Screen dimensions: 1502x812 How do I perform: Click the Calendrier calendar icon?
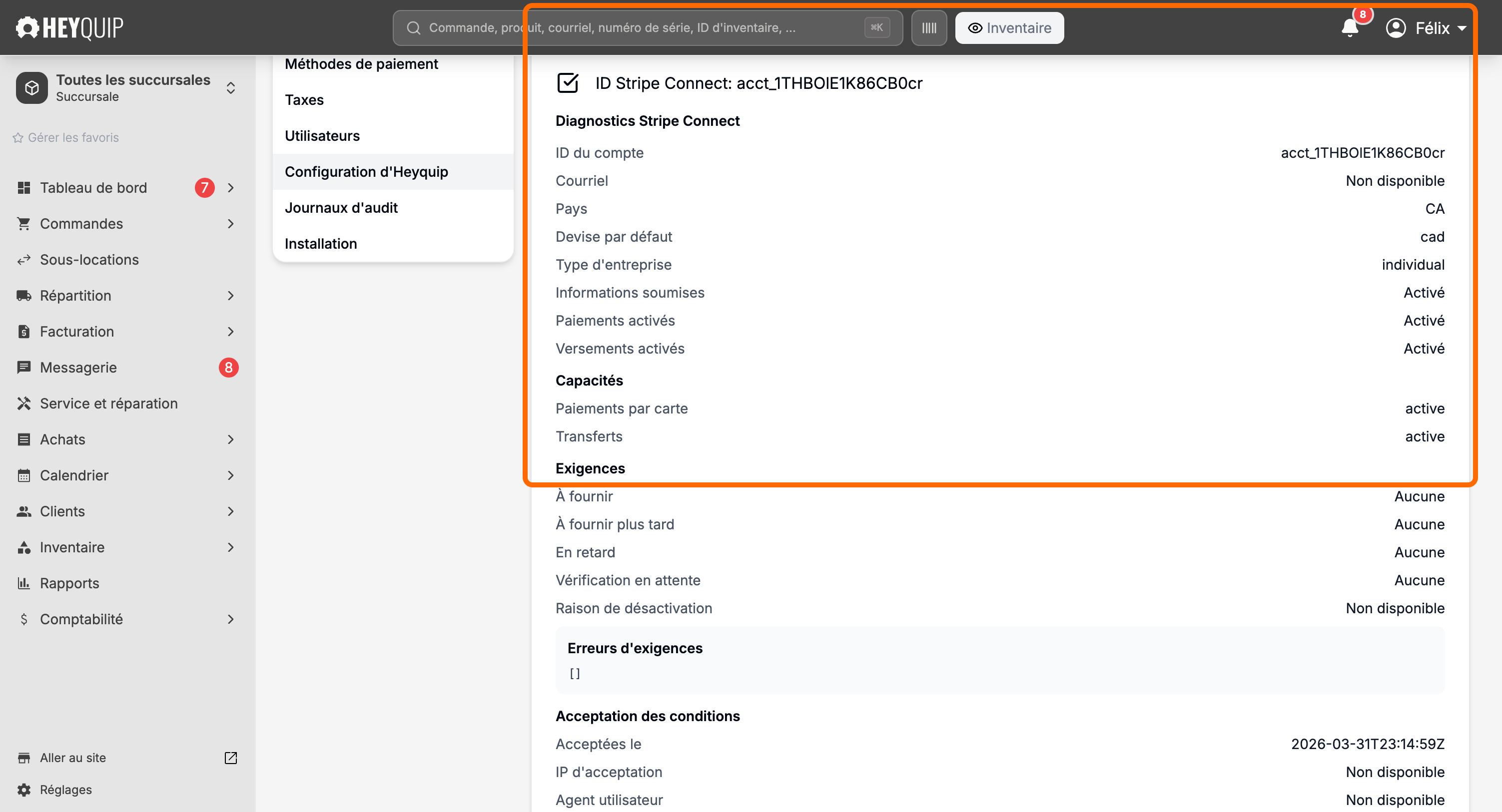pos(24,475)
